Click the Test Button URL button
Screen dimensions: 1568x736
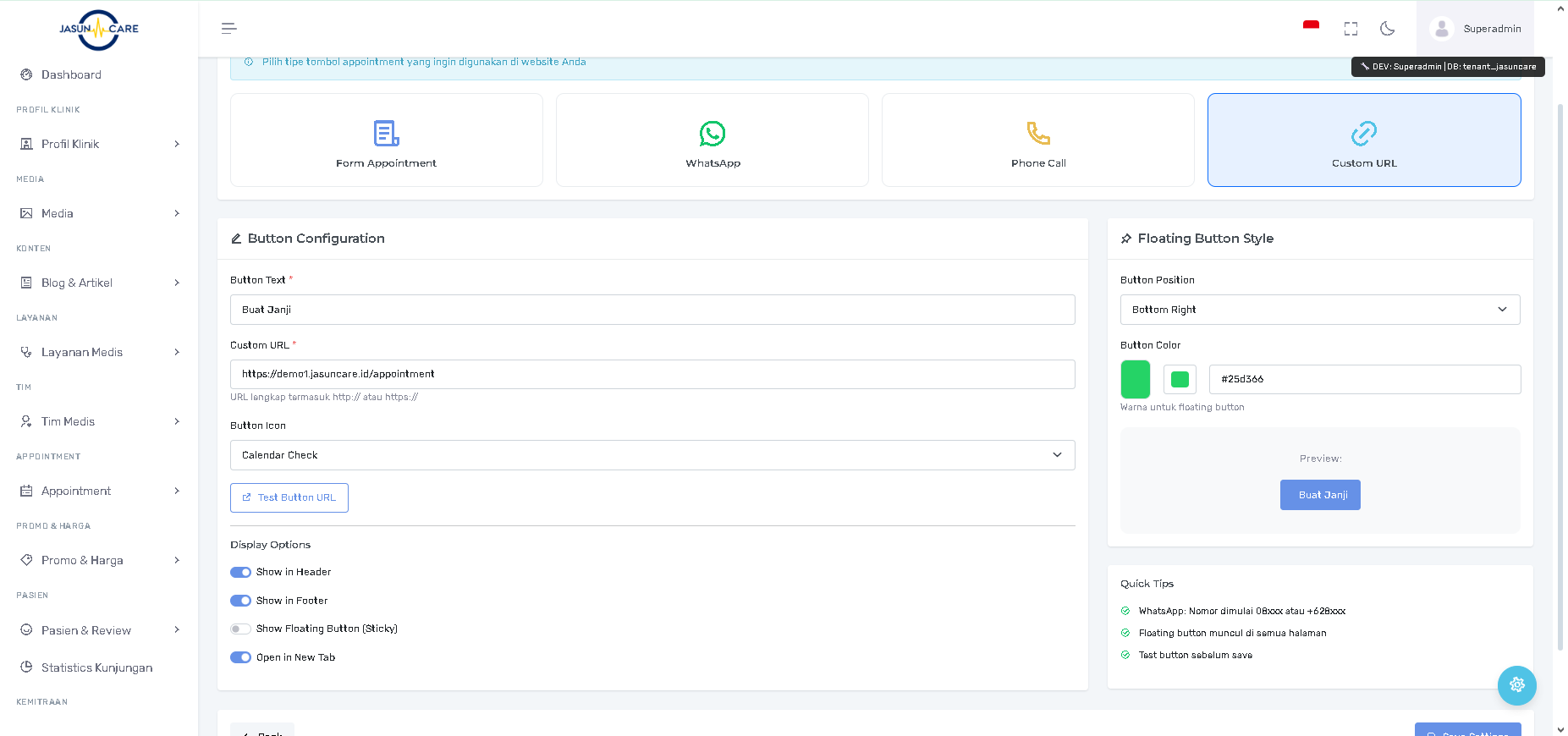coord(289,497)
